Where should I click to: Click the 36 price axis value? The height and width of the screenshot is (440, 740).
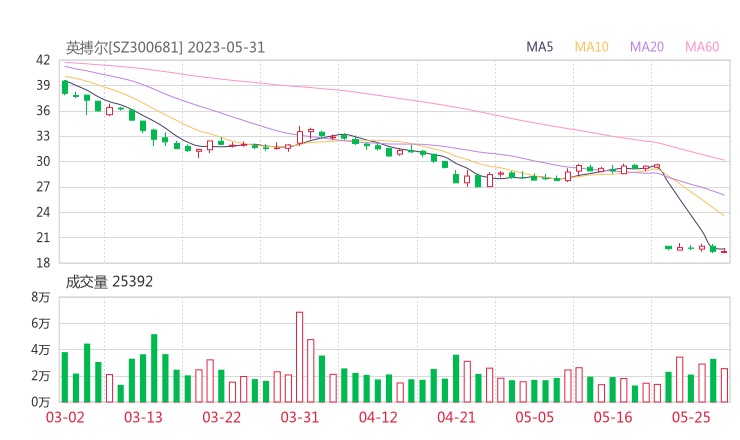[x=43, y=111]
